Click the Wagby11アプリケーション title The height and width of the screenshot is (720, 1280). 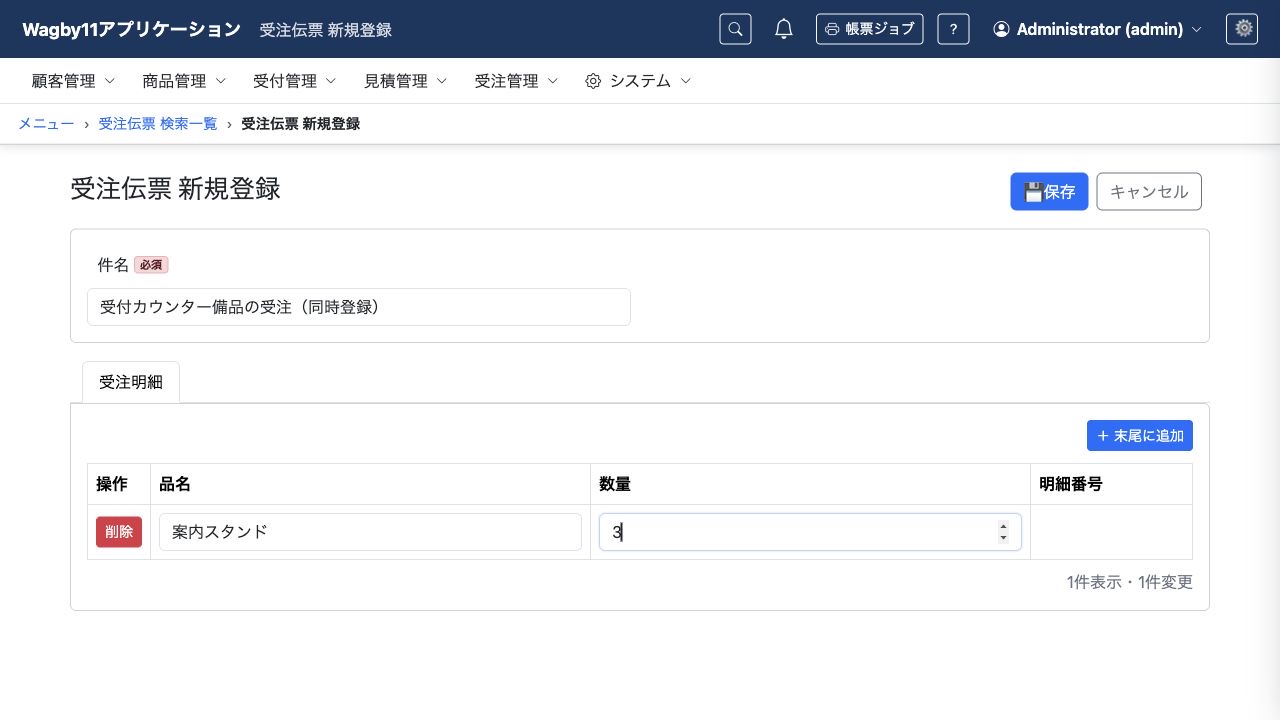[x=131, y=29]
